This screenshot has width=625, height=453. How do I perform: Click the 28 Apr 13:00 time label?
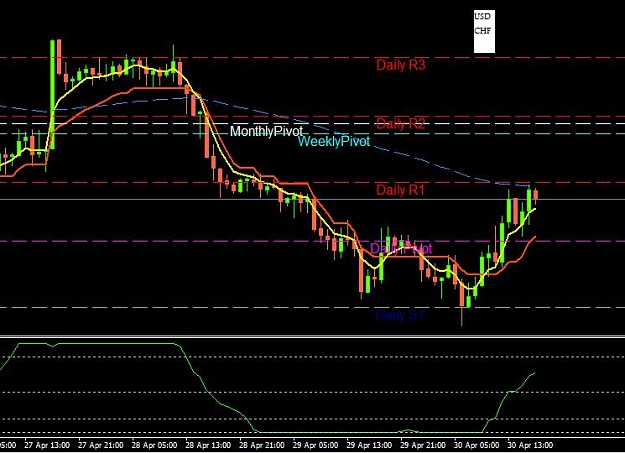208,445
